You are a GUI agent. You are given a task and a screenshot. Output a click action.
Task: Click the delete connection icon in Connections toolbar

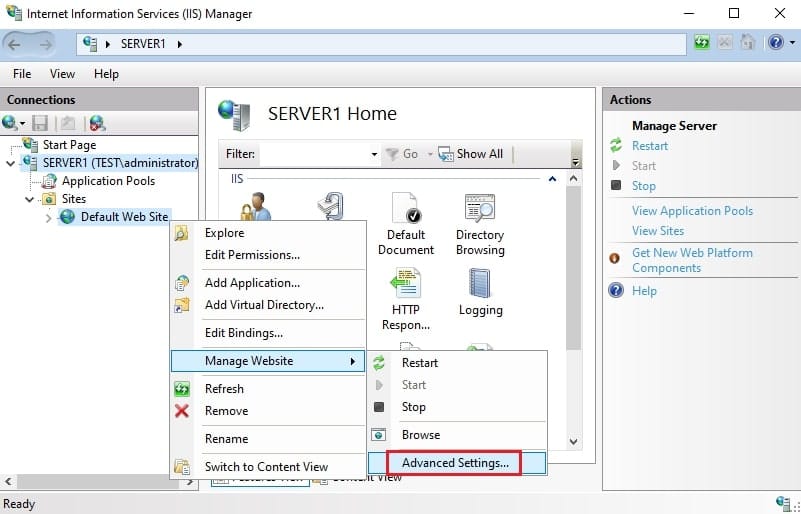click(x=97, y=123)
